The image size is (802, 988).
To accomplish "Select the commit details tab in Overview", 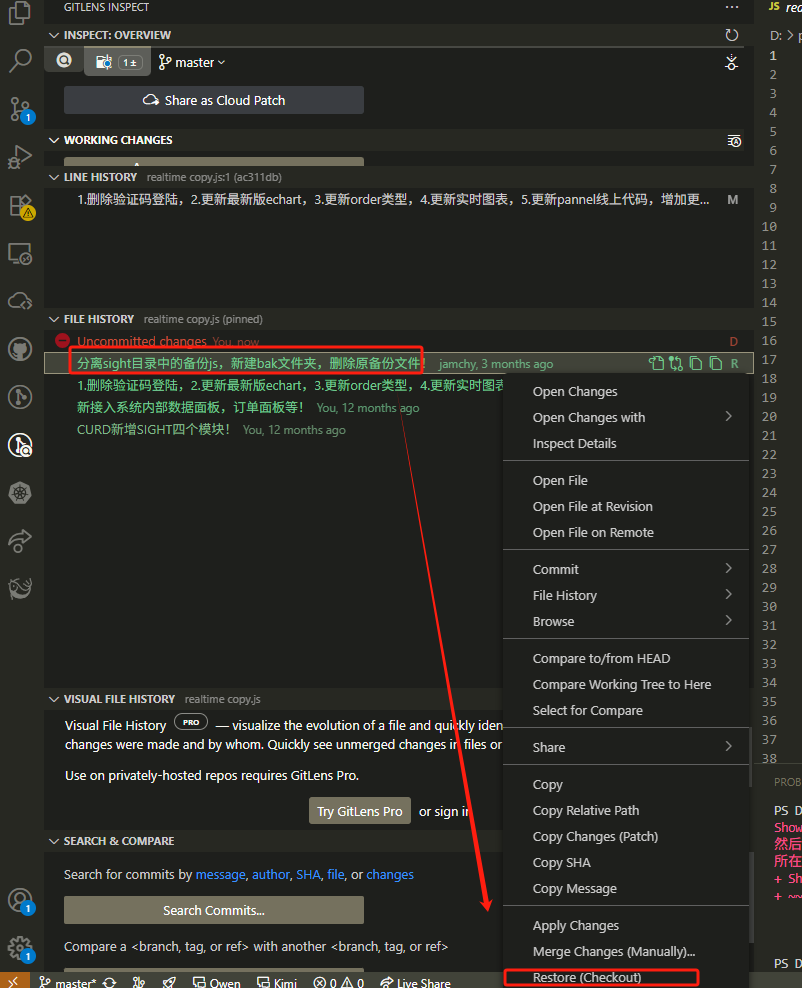I will point(64,60).
